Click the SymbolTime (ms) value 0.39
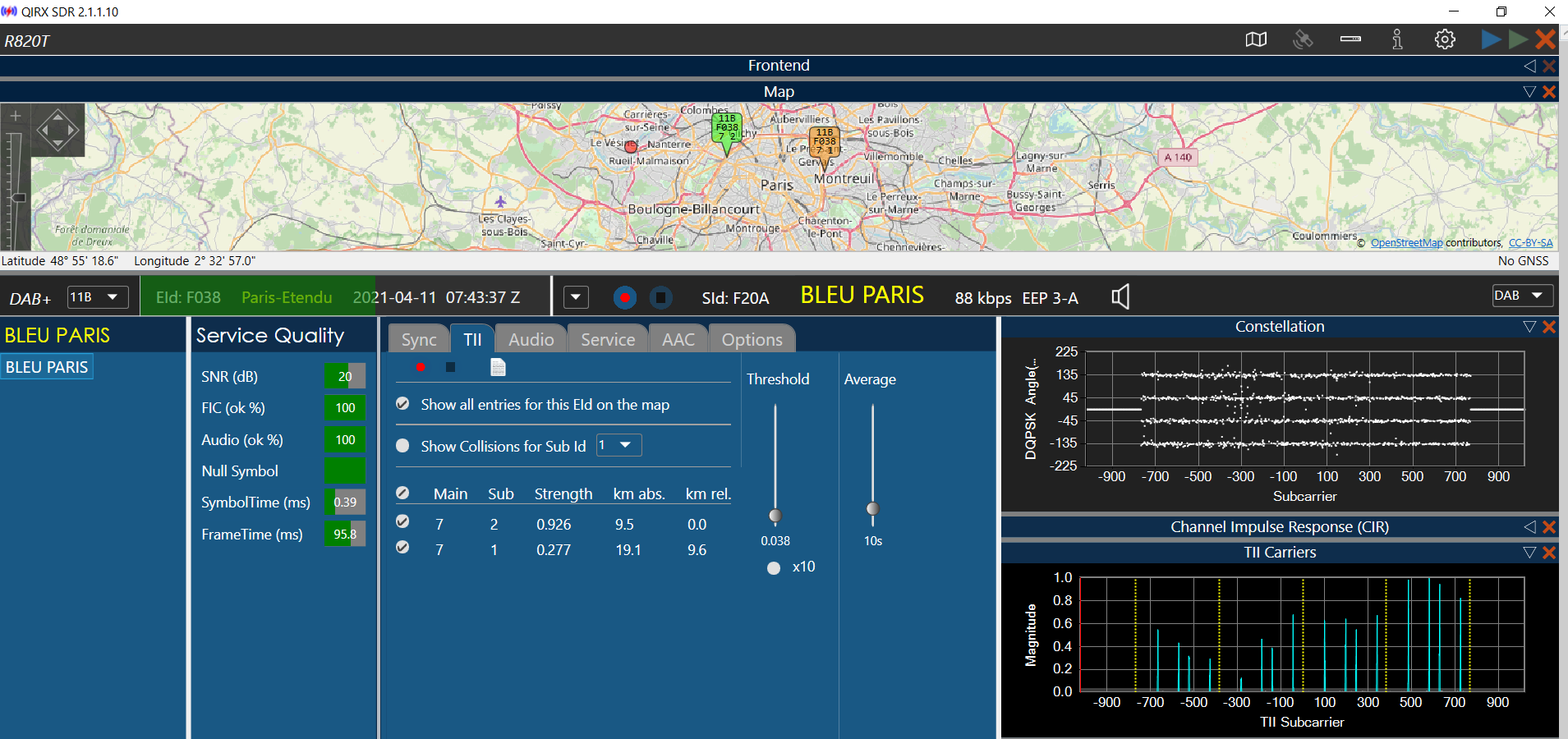The height and width of the screenshot is (739, 1568). [345, 503]
